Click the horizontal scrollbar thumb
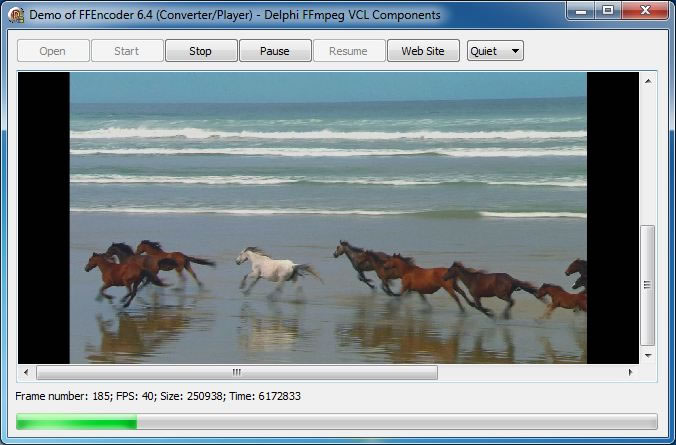 (x=237, y=373)
